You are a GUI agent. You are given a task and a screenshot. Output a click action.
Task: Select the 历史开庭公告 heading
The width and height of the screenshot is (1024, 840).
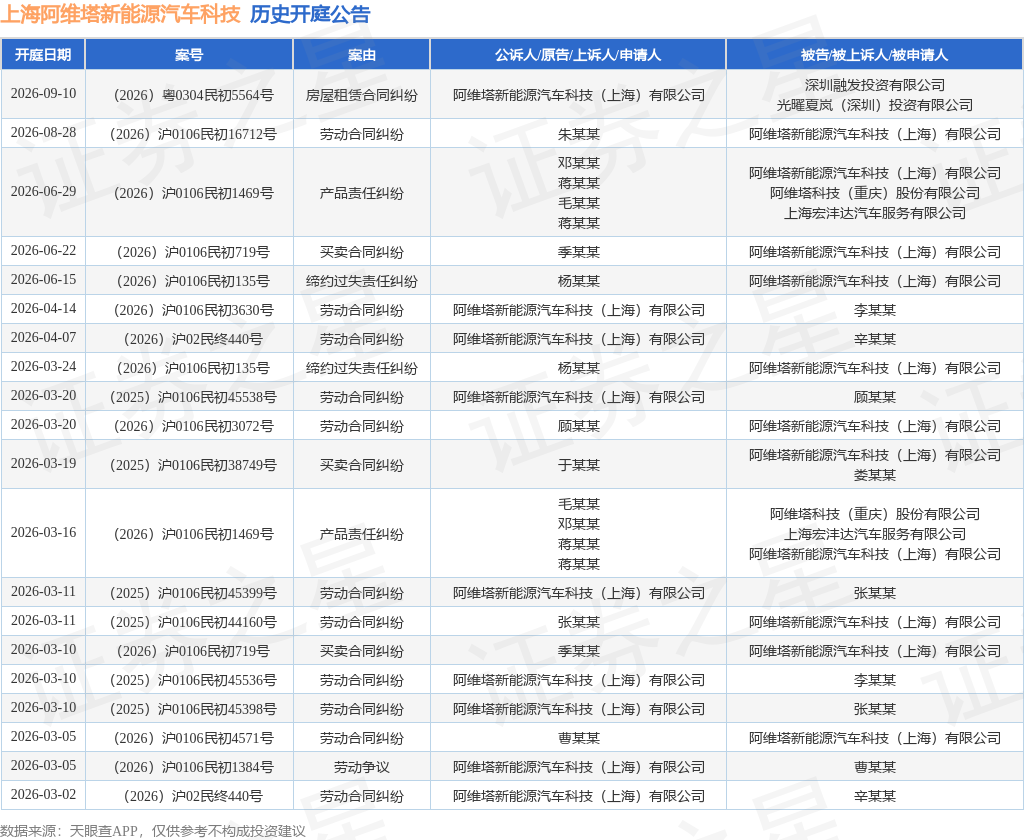click(310, 14)
